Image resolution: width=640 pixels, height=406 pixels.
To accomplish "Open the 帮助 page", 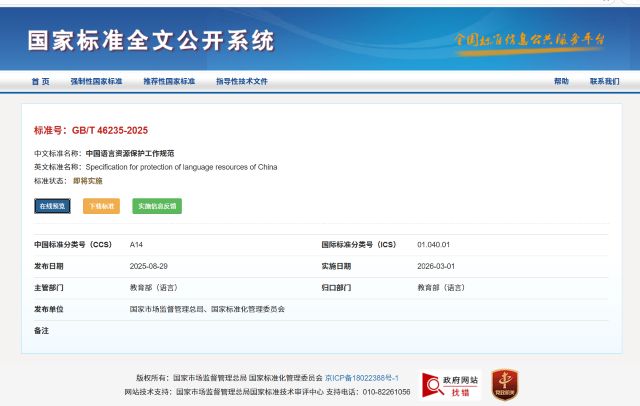I will [561, 81].
